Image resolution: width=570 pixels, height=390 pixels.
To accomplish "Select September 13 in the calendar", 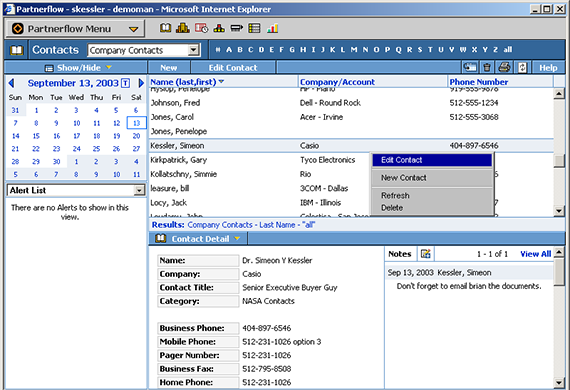I will 136,123.
